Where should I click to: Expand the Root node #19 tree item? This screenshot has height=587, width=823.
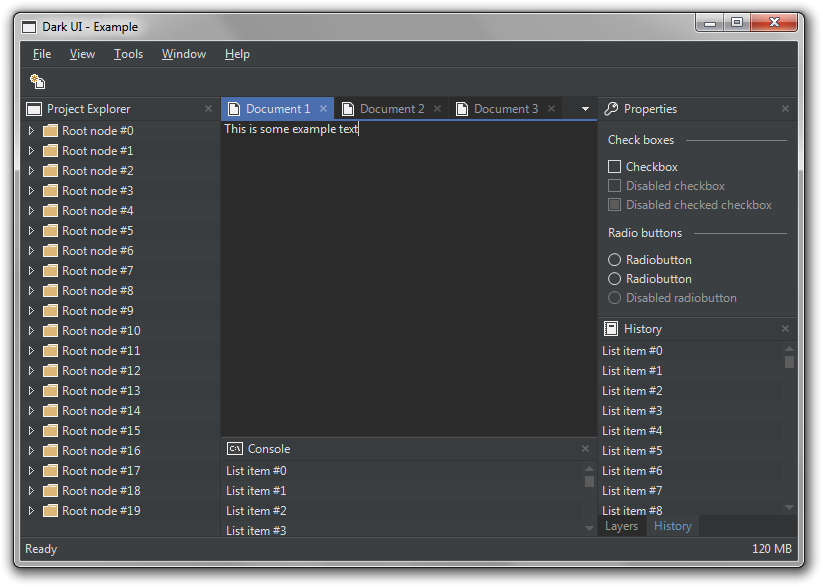coord(31,510)
